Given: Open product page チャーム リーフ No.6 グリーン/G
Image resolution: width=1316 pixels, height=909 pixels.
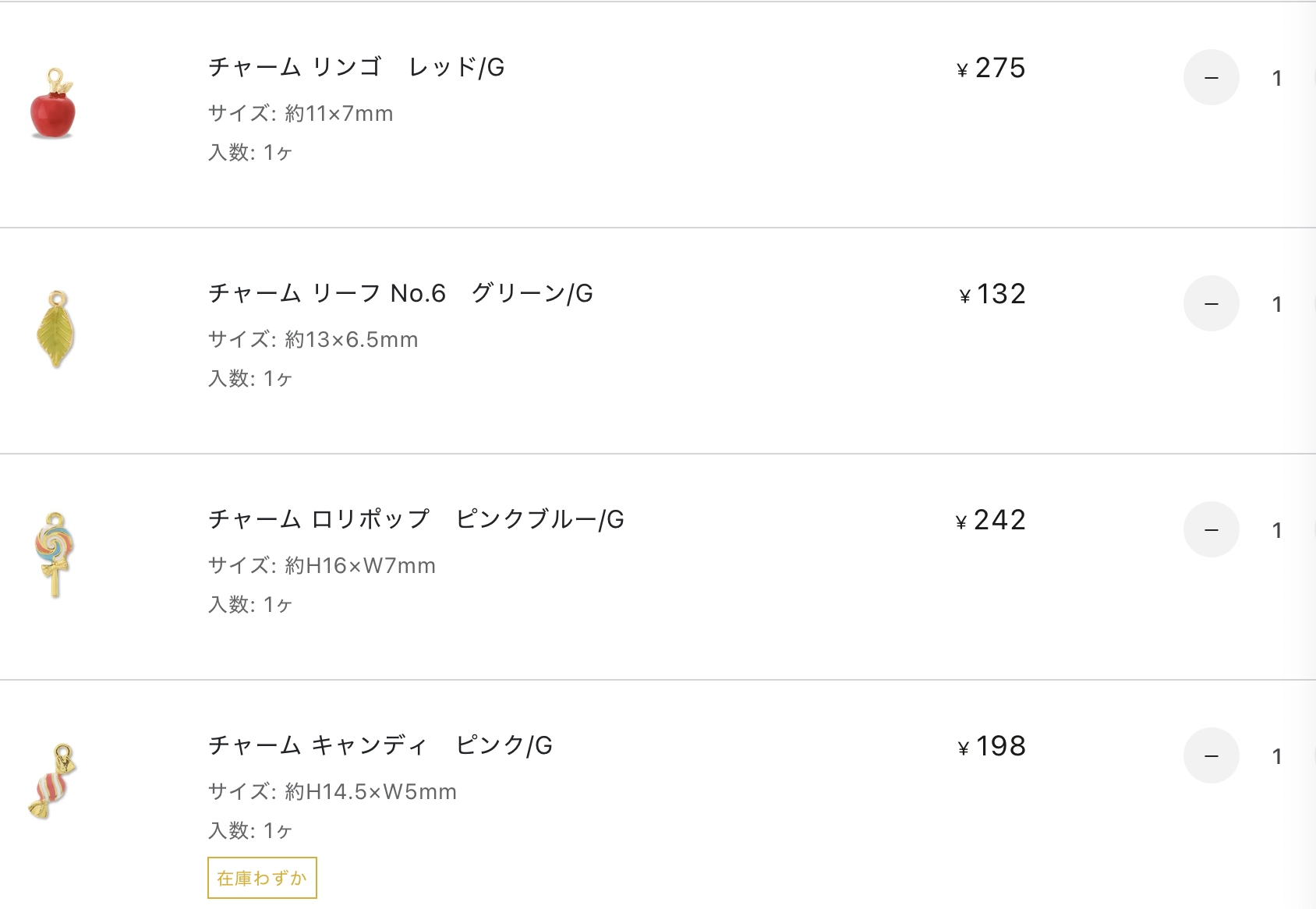Looking at the screenshot, I should 401,293.
